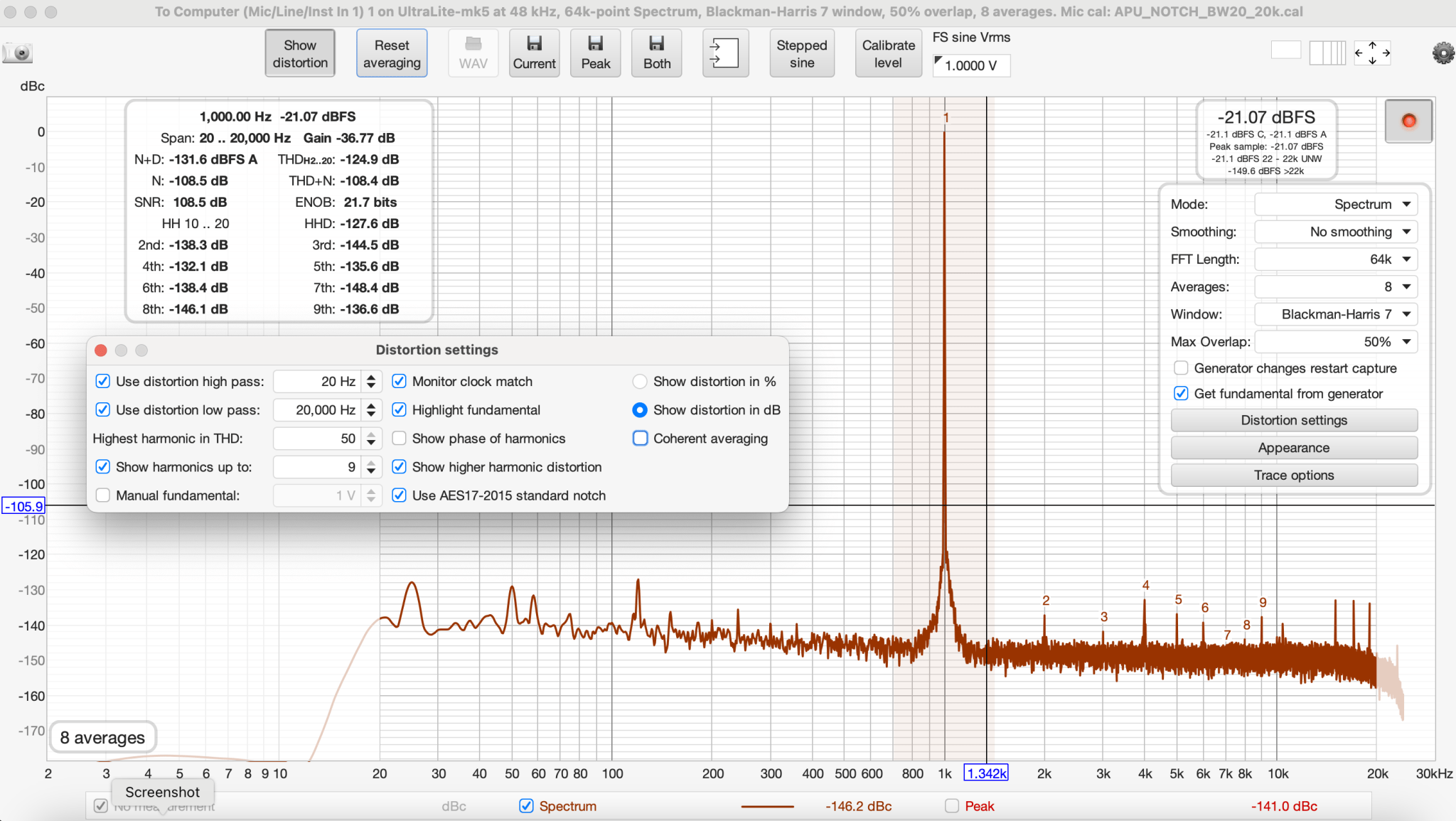Save Both traces with floppy icon
1456x821 pixels.
point(657,53)
